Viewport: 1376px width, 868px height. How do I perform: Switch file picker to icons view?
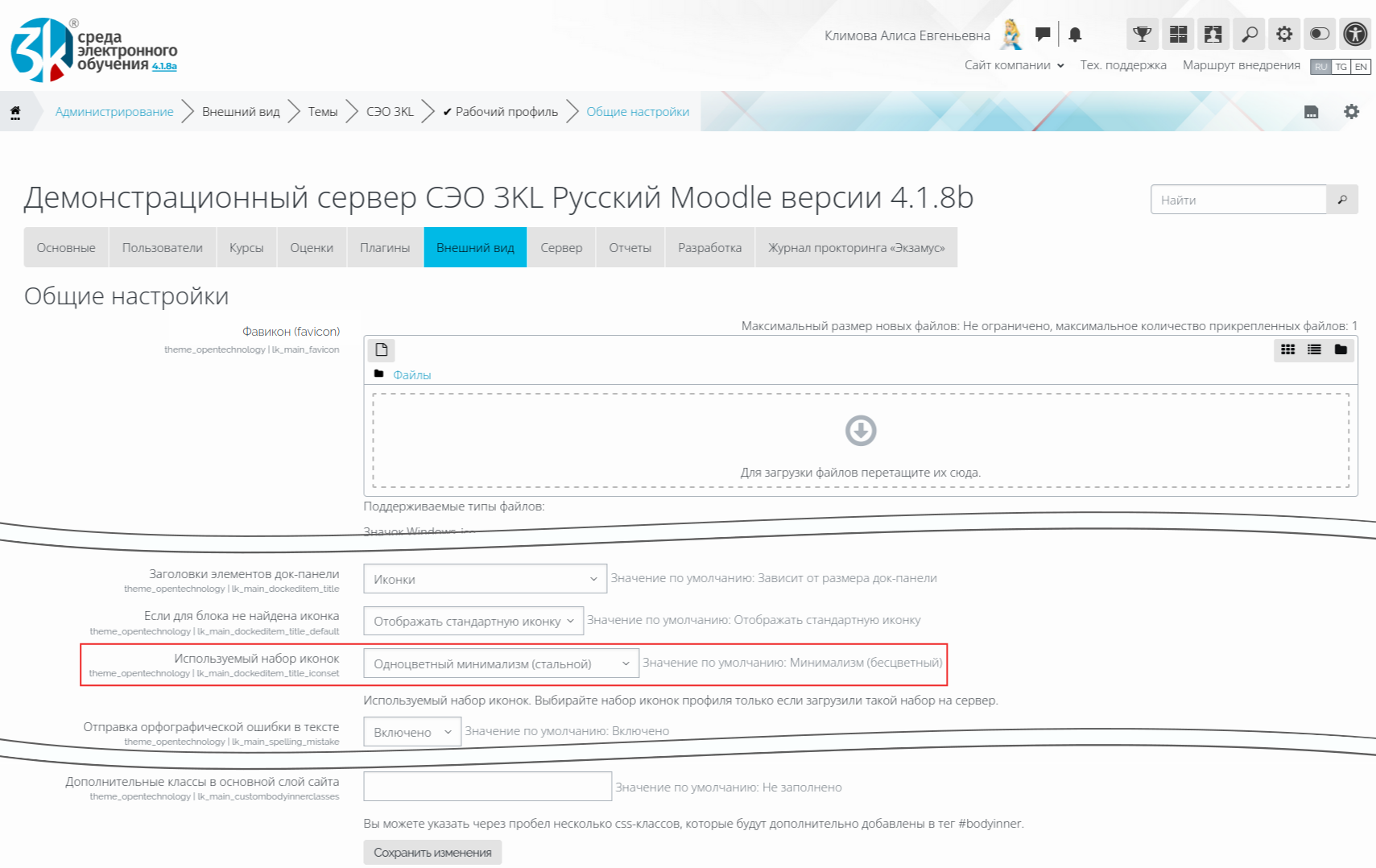coord(1287,349)
